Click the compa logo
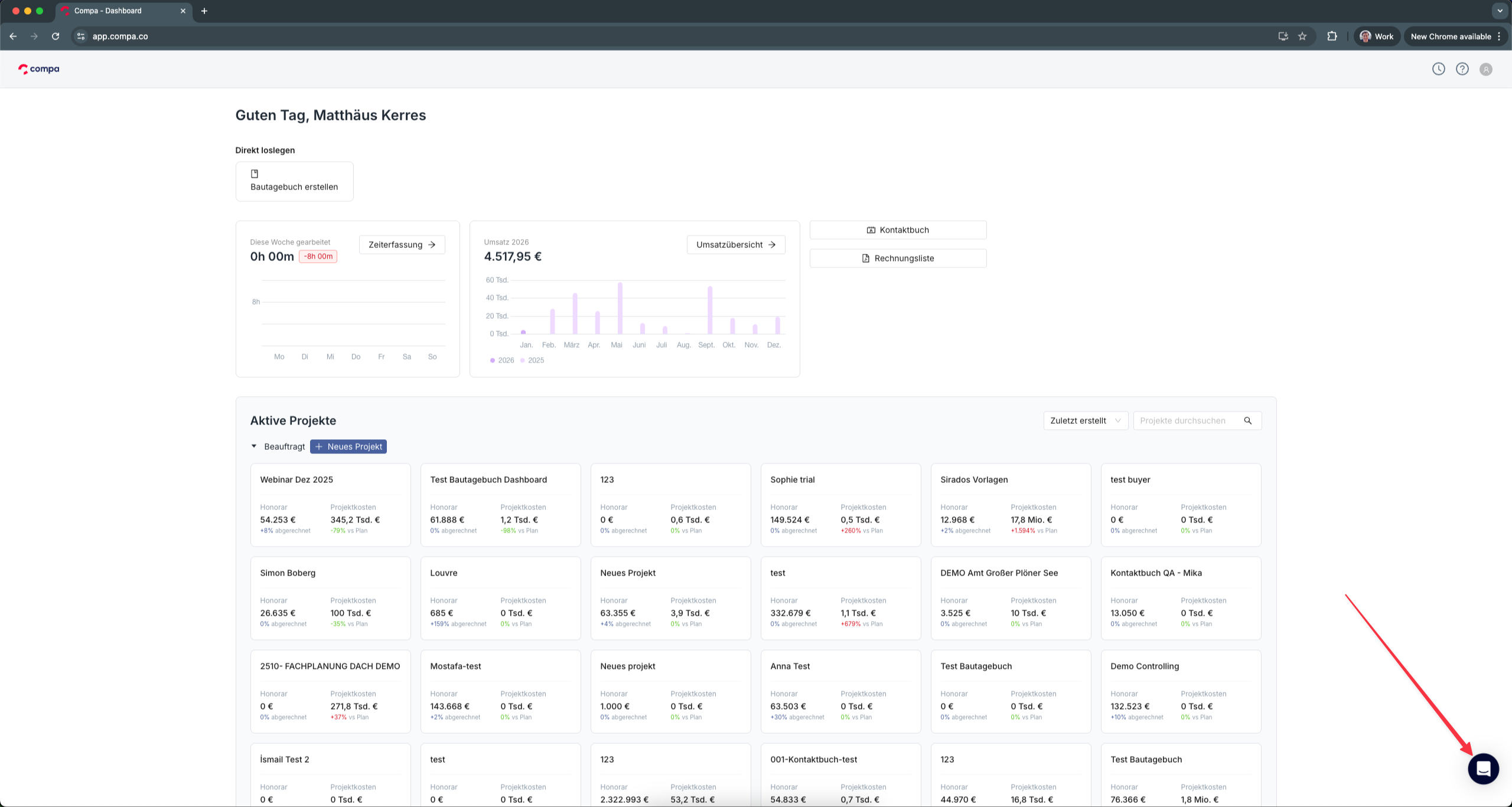This screenshot has height=807, width=1512. pyautogui.click(x=39, y=69)
